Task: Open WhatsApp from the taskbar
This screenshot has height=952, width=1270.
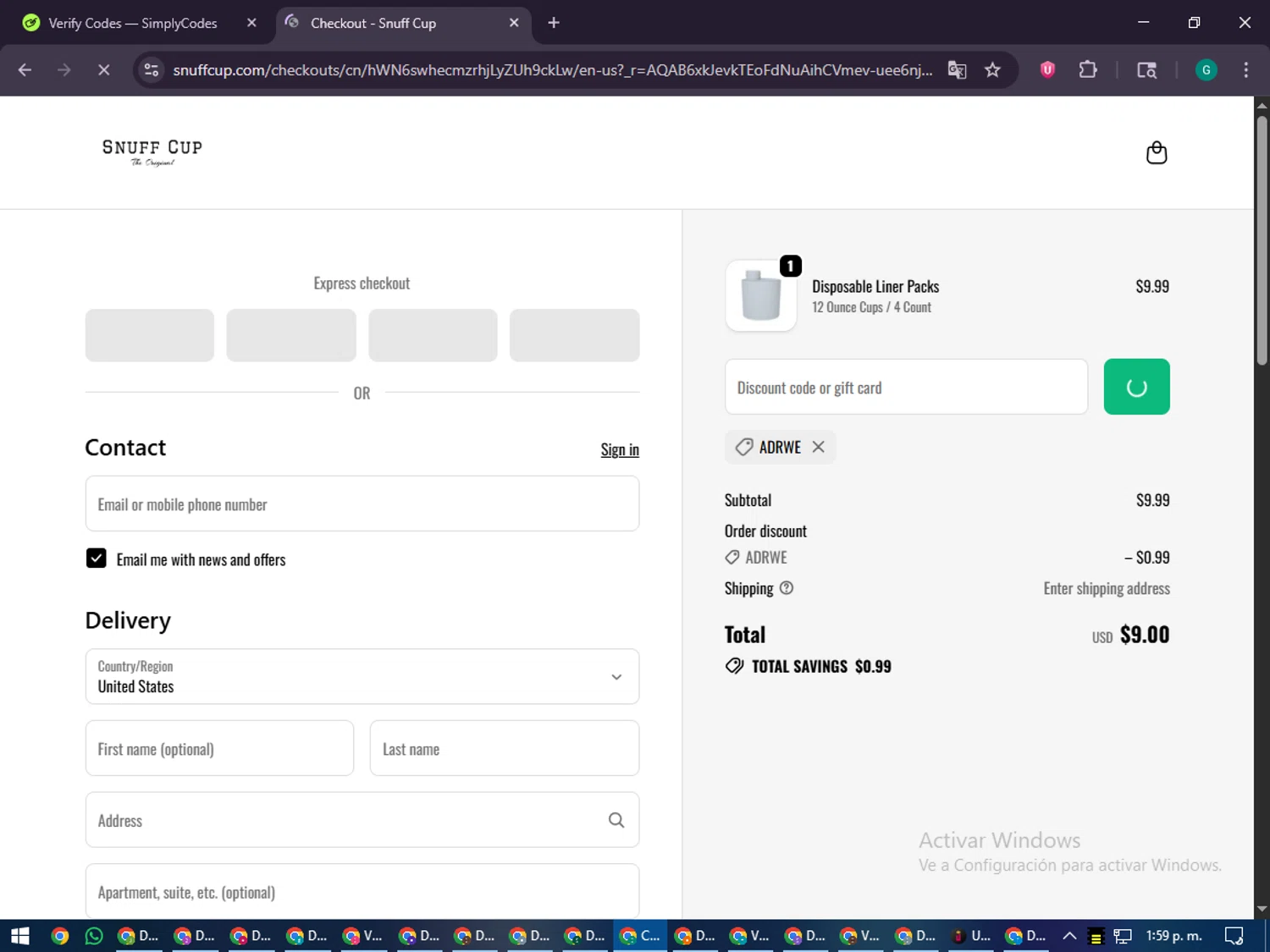Action: click(x=94, y=936)
